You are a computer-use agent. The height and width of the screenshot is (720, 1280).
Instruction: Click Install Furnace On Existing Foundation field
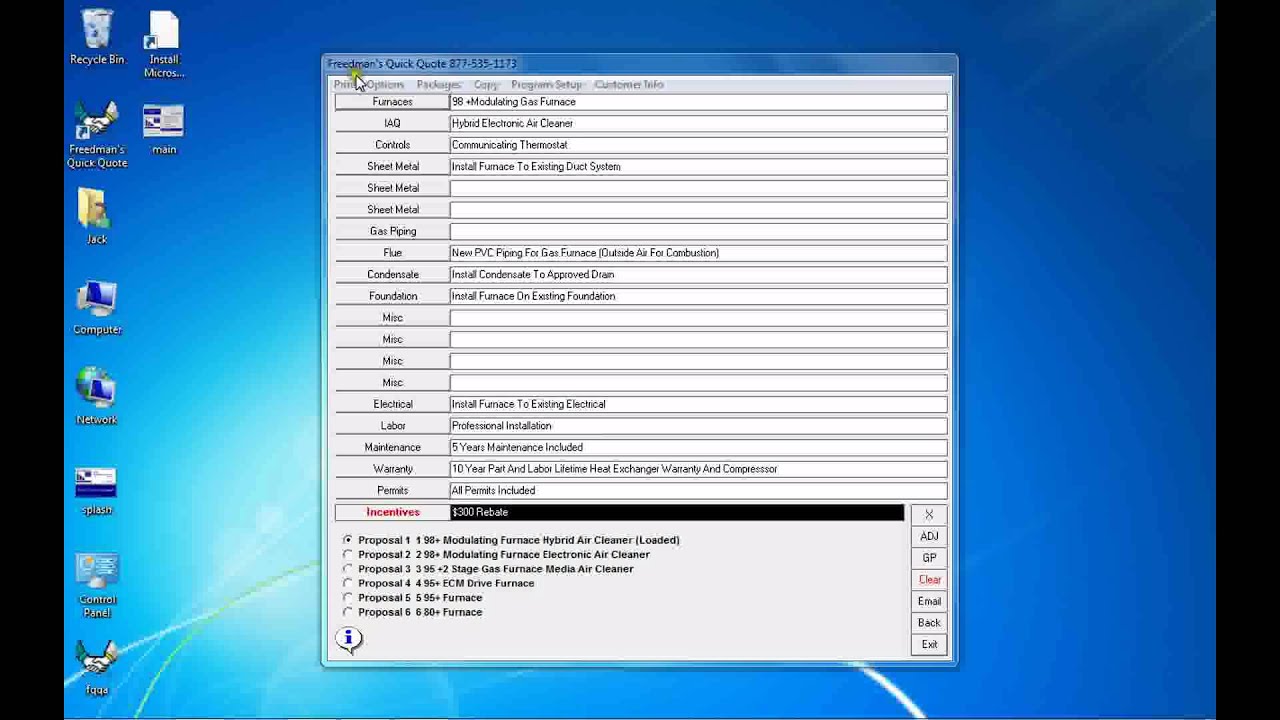(698, 296)
